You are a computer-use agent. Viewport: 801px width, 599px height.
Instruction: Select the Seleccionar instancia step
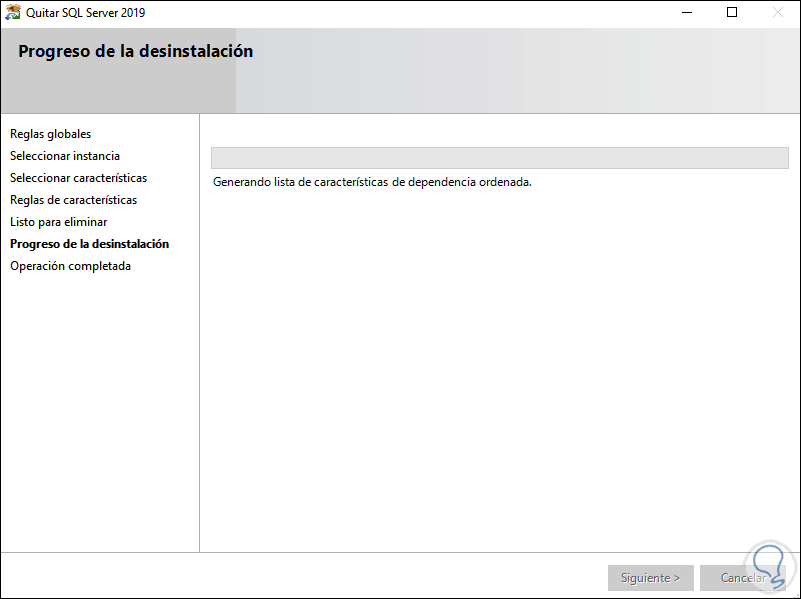(65, 156)
